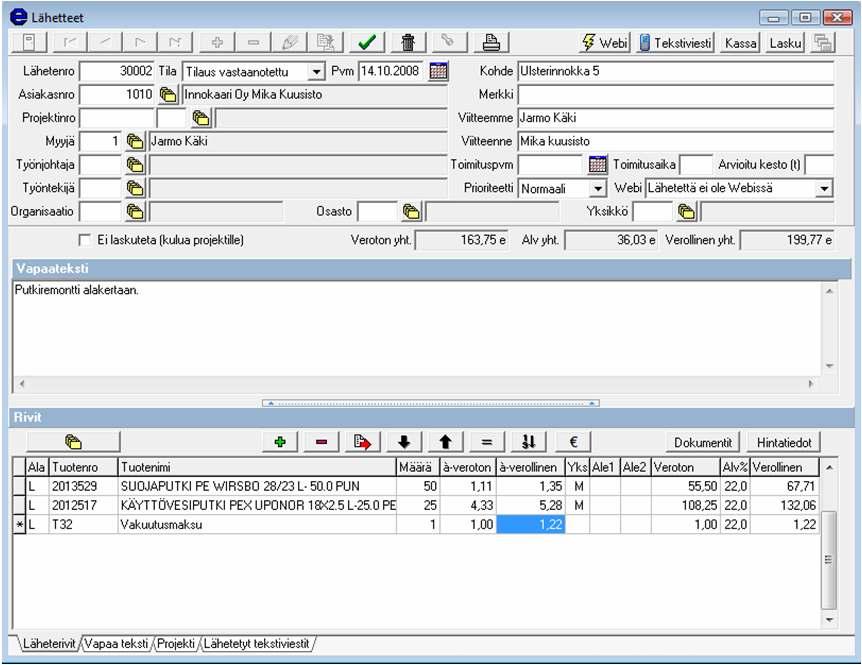Click the equals sign row button
862x665 pixels.
(487, 442)
